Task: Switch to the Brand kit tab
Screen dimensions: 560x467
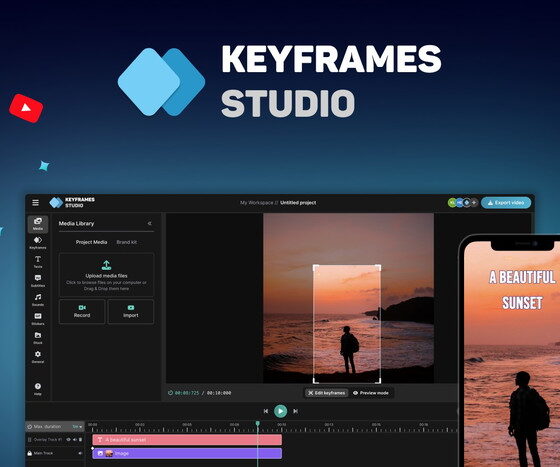Action: point(127,242)
